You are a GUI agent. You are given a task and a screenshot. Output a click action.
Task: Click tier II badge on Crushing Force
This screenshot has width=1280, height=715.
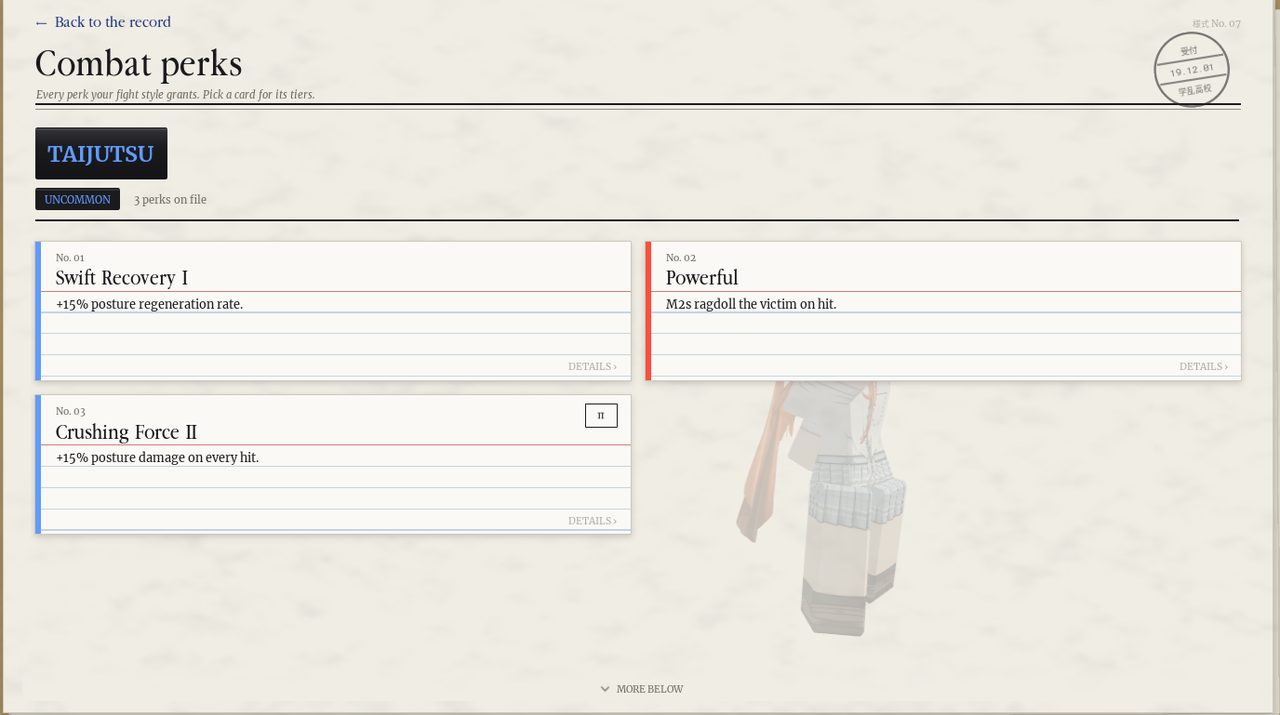(x=601, y=415)
